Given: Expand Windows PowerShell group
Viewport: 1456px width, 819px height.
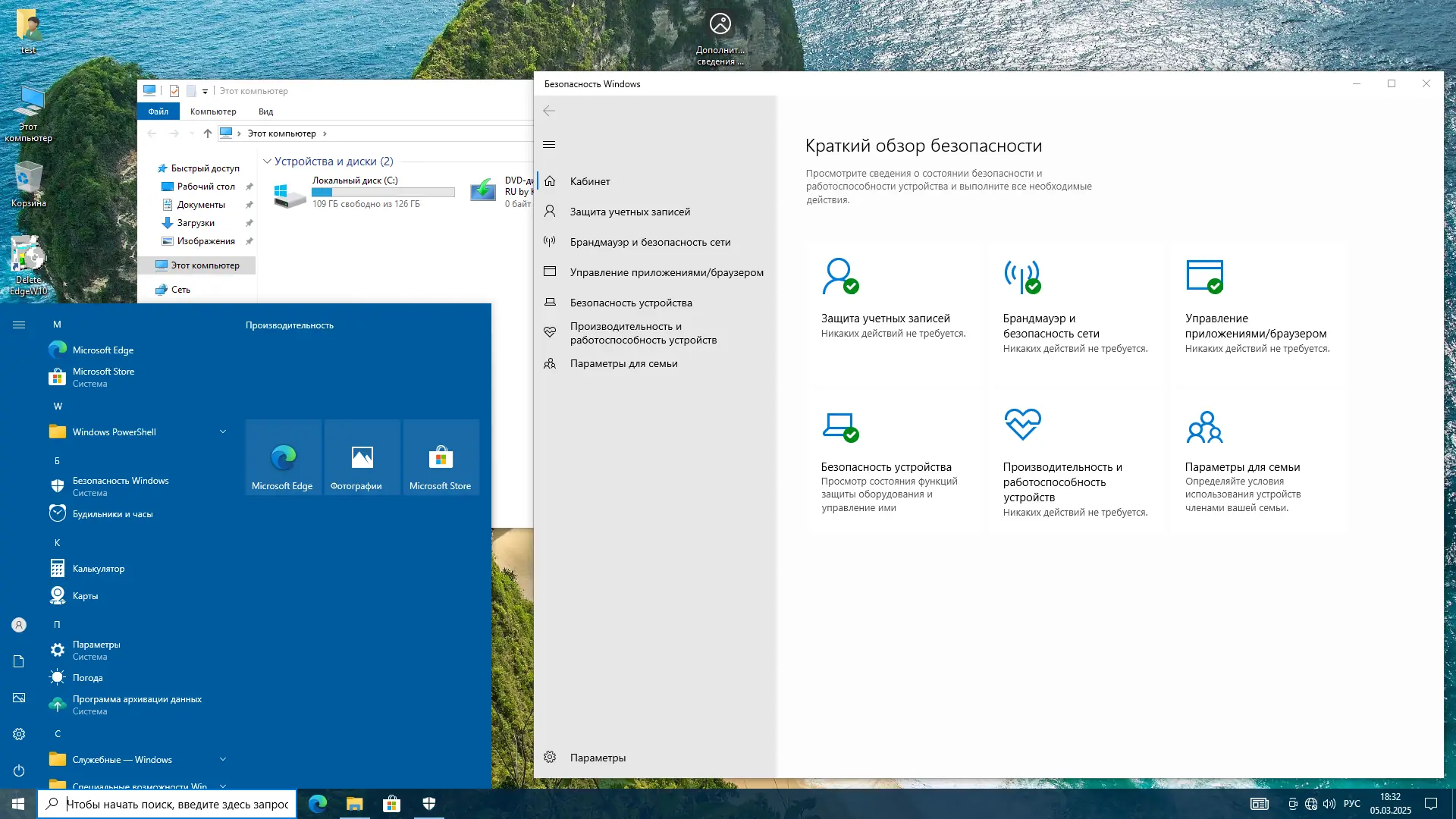Looking at the screenshot, I should coord(222,431).
